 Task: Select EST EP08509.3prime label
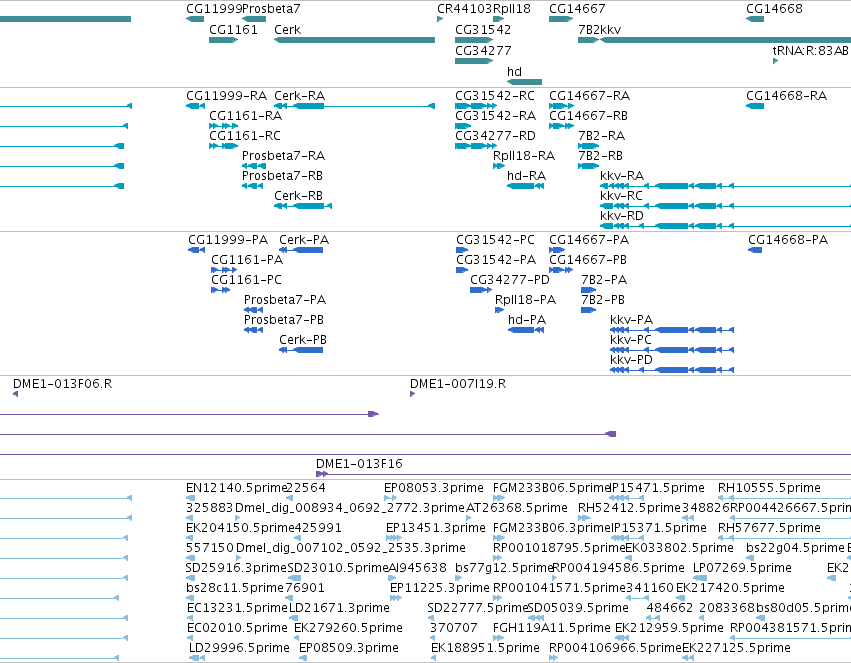point(348,648)
